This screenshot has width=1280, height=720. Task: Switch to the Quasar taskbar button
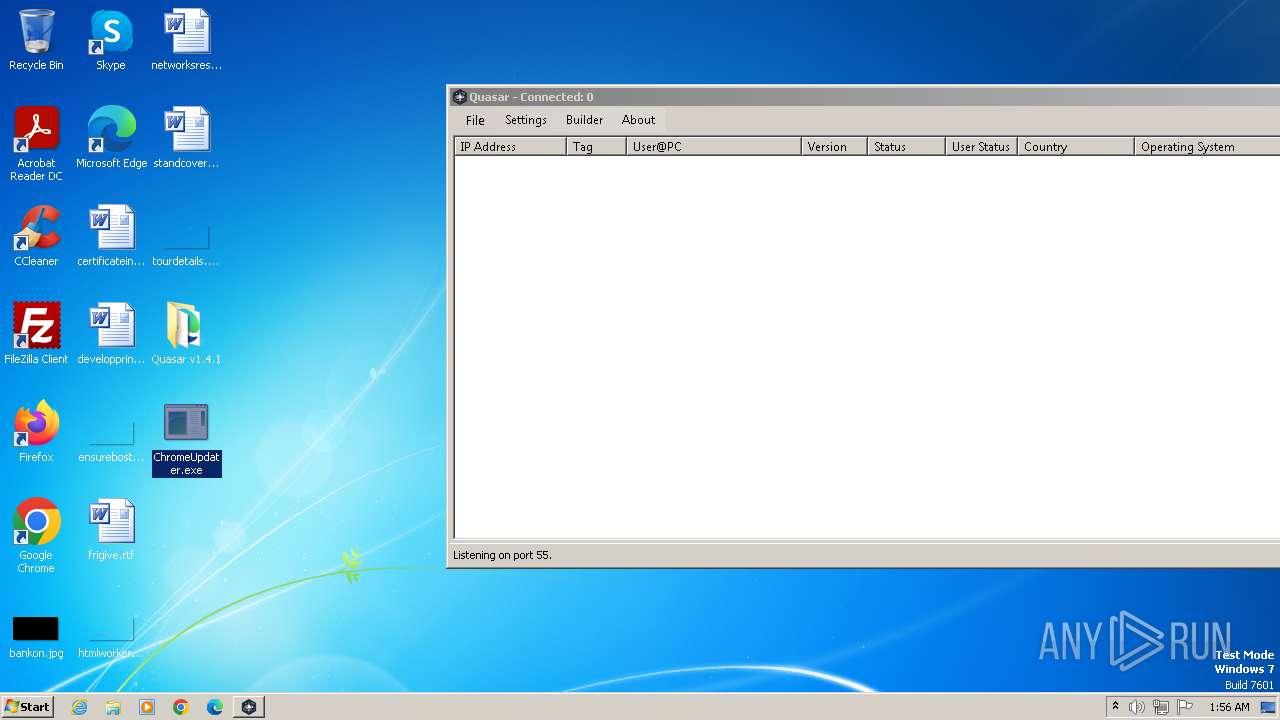click(x=249, y=707)
